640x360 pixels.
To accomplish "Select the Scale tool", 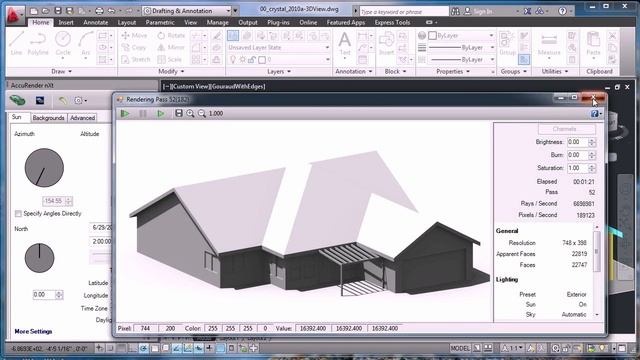I will [169, 60].
